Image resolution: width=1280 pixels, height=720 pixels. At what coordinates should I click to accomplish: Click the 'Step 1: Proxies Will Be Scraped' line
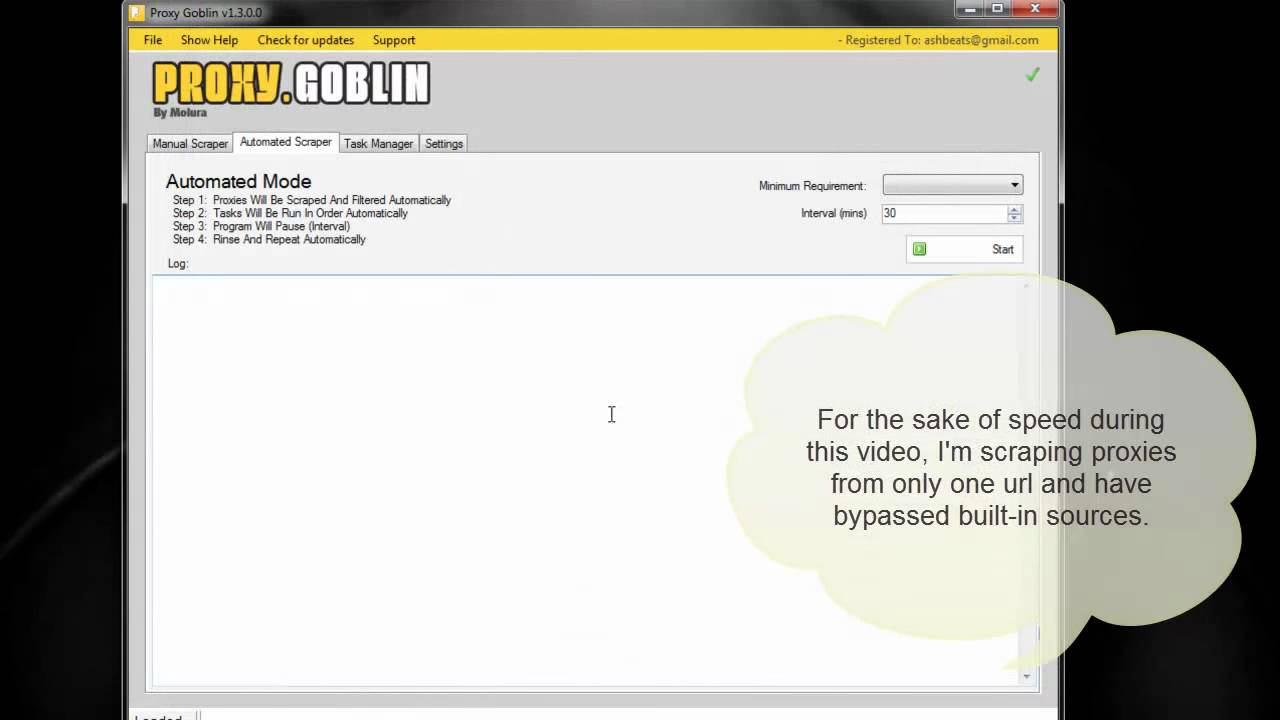(312, 200)
